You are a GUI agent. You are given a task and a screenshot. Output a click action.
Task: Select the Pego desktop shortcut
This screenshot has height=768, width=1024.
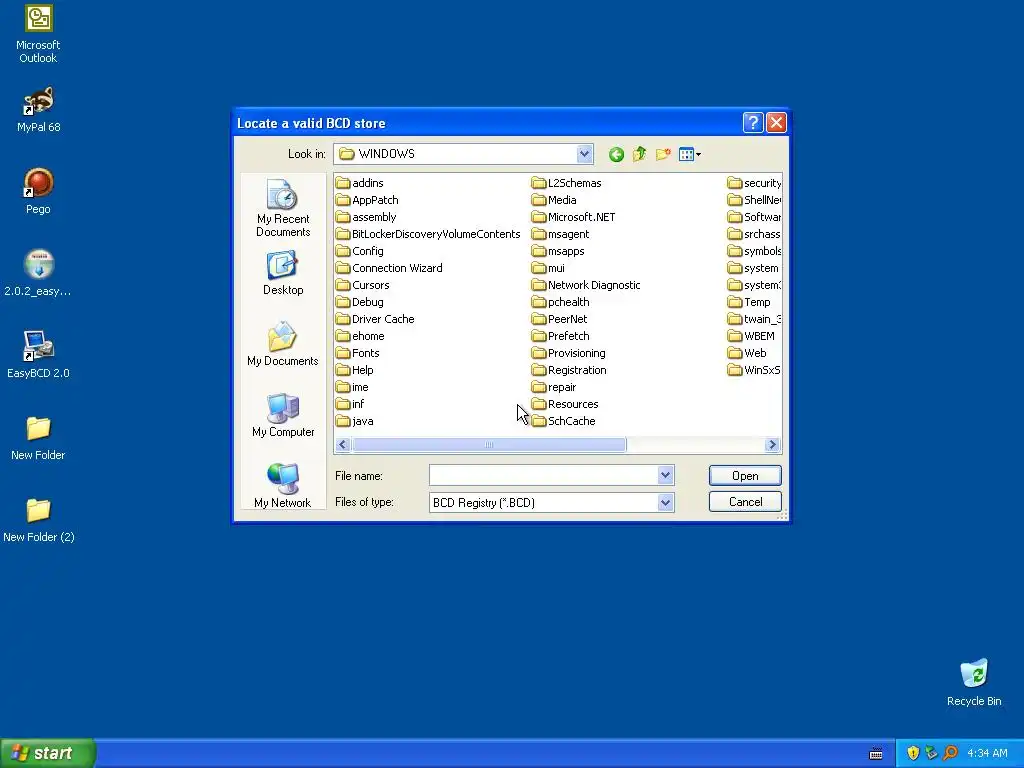click(x=38, y=191)
